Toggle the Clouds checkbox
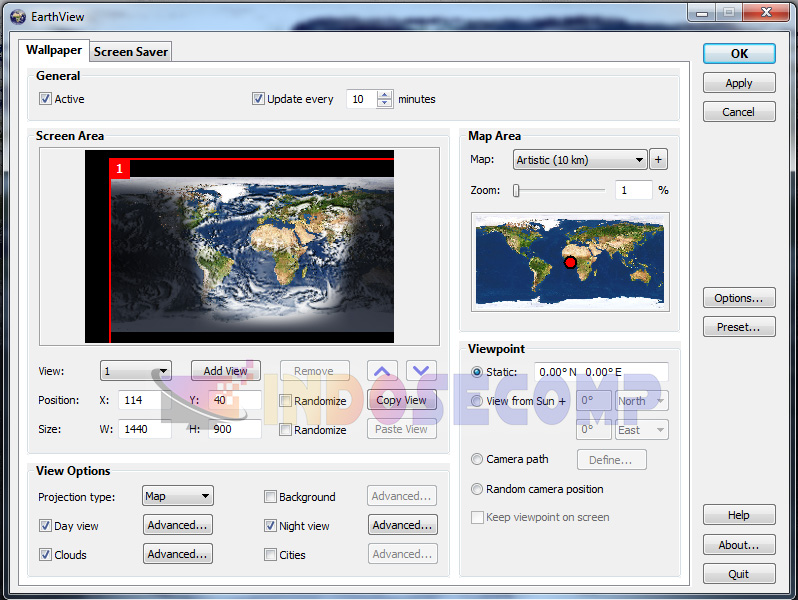The image size is (798, 600). click(x=45, y=555)
